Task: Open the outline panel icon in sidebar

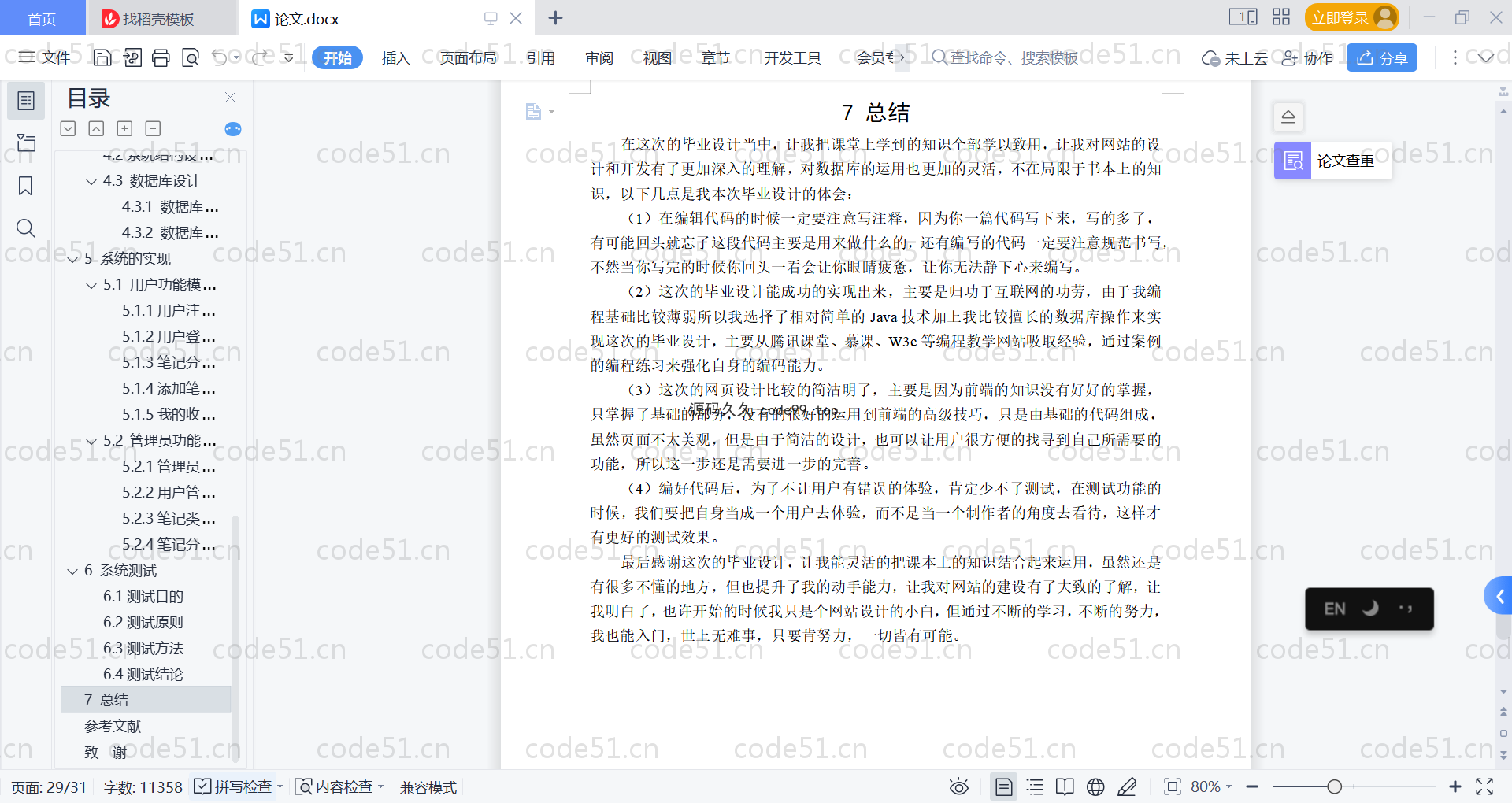Action: (x=26, y=101)
